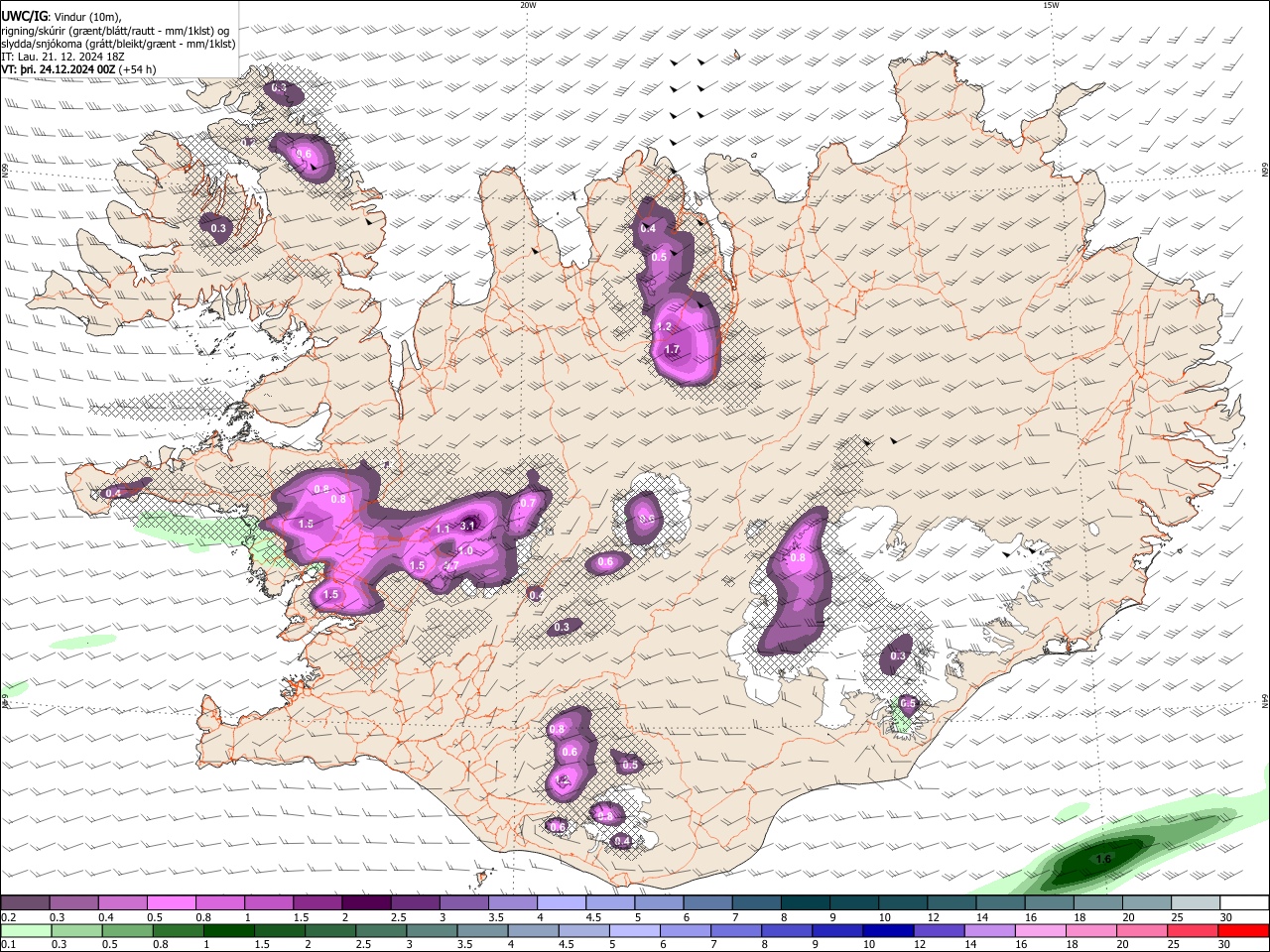This screenshot has height=952, width=1270.
Task: Click the bright pink 0.5–0.8 swatch in top legend row
Action: point(171,903)
